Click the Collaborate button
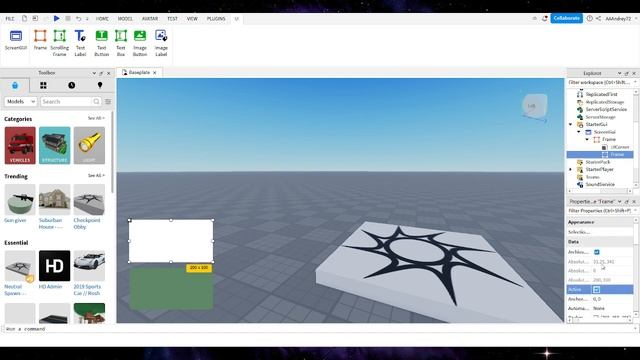 [567, 18]
